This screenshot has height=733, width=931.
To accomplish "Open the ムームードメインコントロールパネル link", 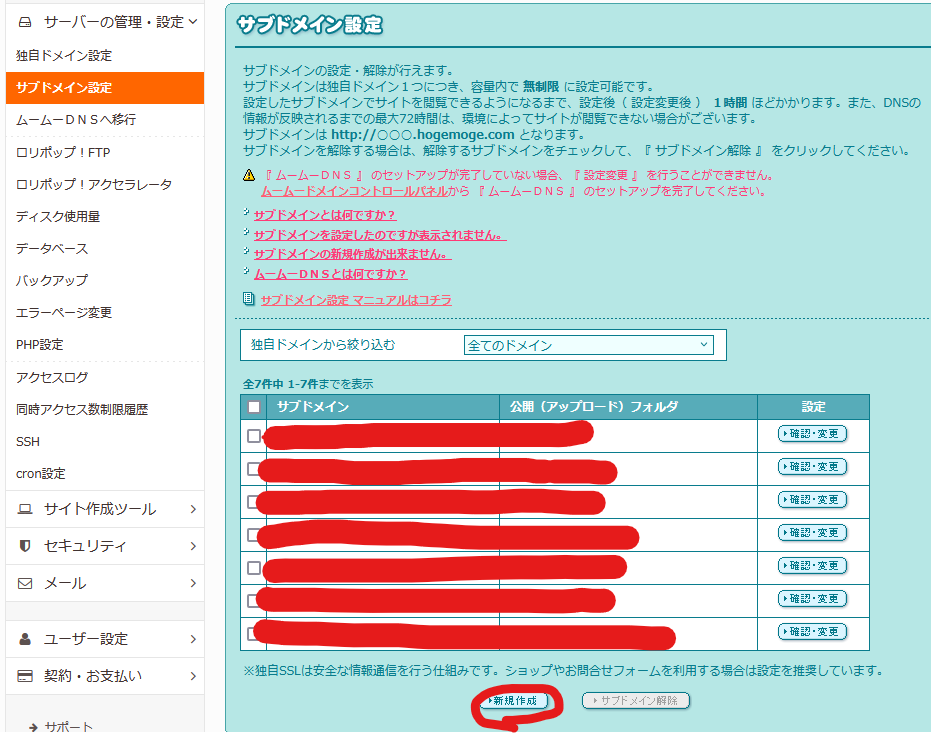I will pos(354,190).
